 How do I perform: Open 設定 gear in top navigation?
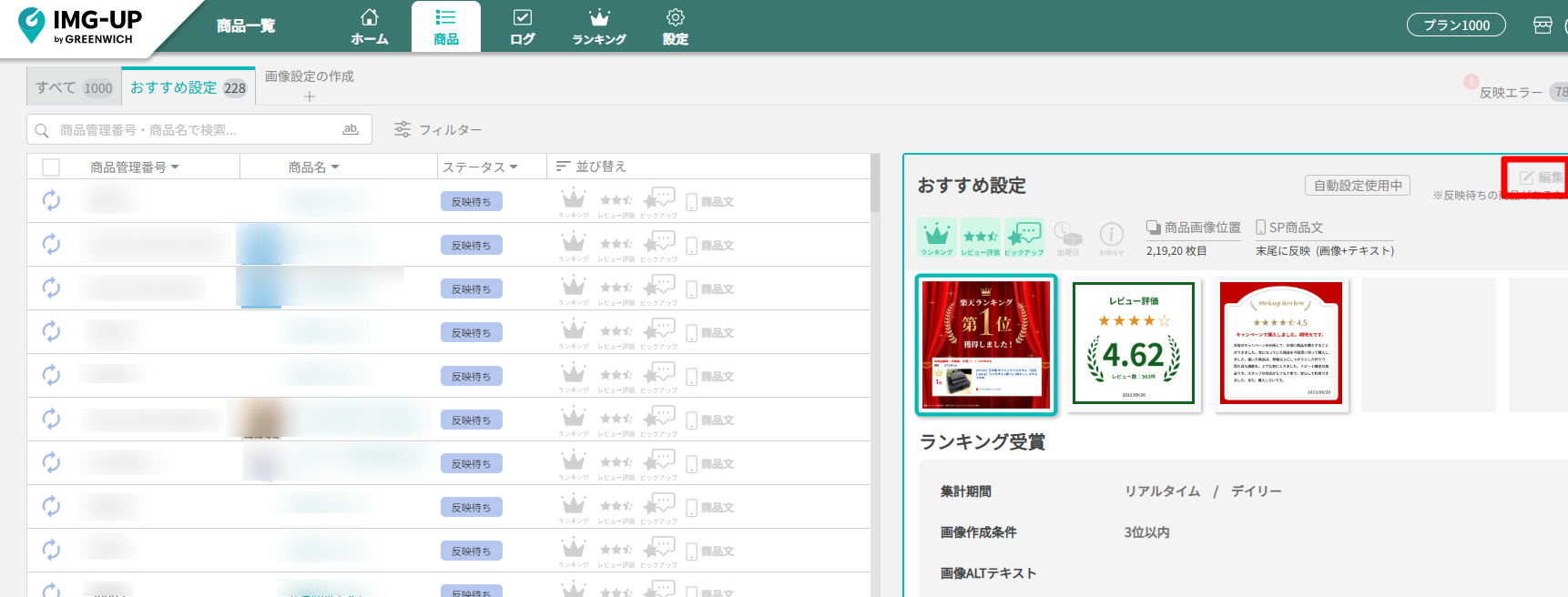[675, 26]
